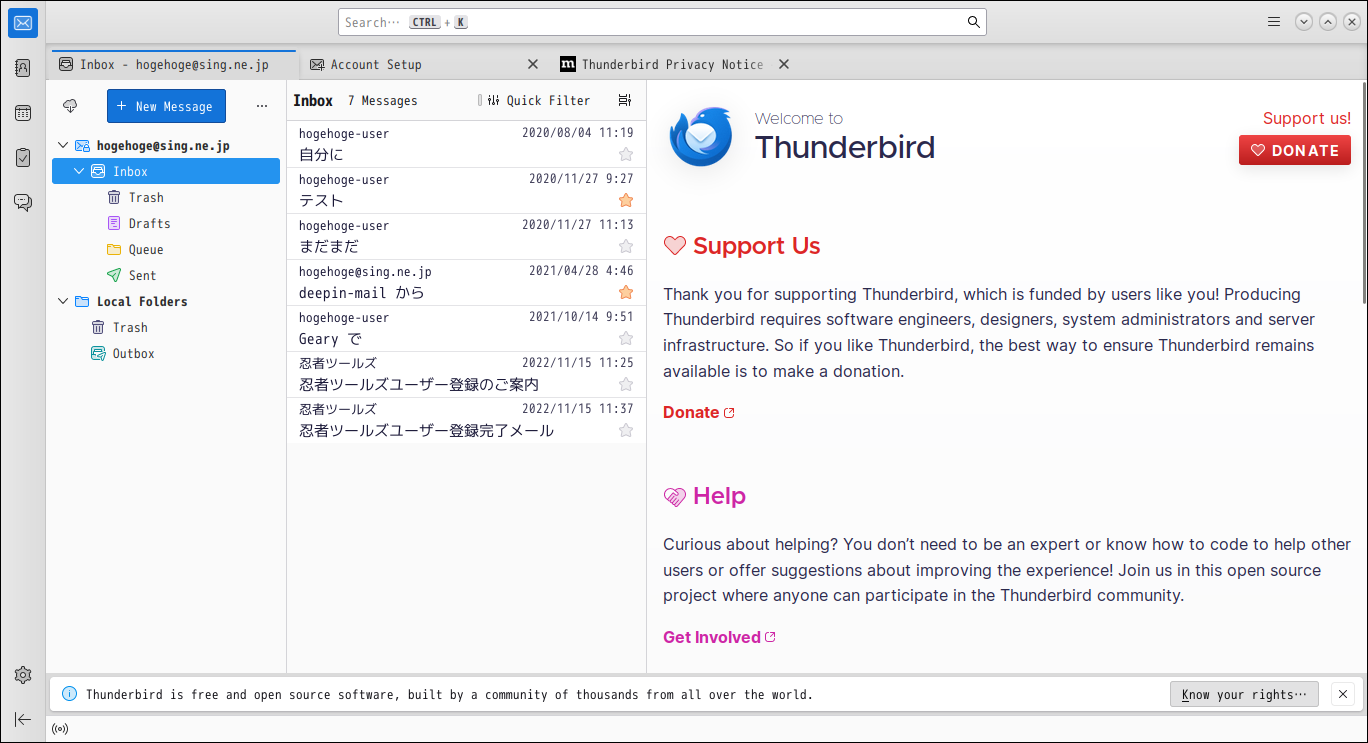The width and height of the screenshot is (1368, 743).
Task: Star the Geary で message
Action: pyautogui.click(x=626, y=338)
